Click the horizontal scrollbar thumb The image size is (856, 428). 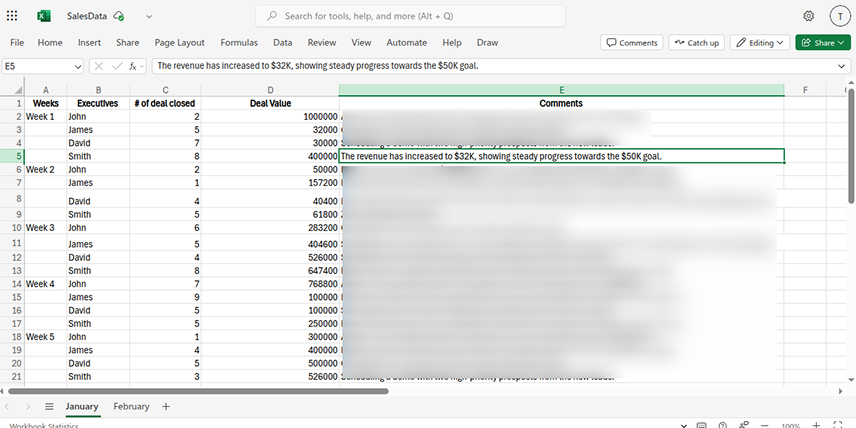[x=198, y=391]
